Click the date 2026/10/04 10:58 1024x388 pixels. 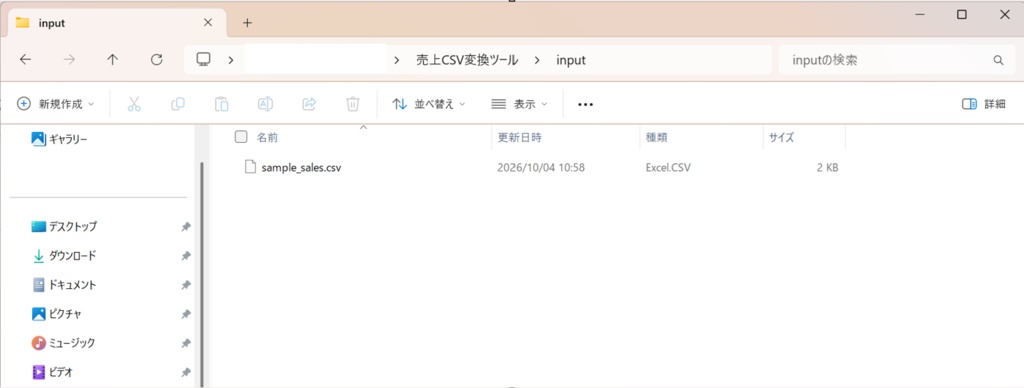point(541,168)
